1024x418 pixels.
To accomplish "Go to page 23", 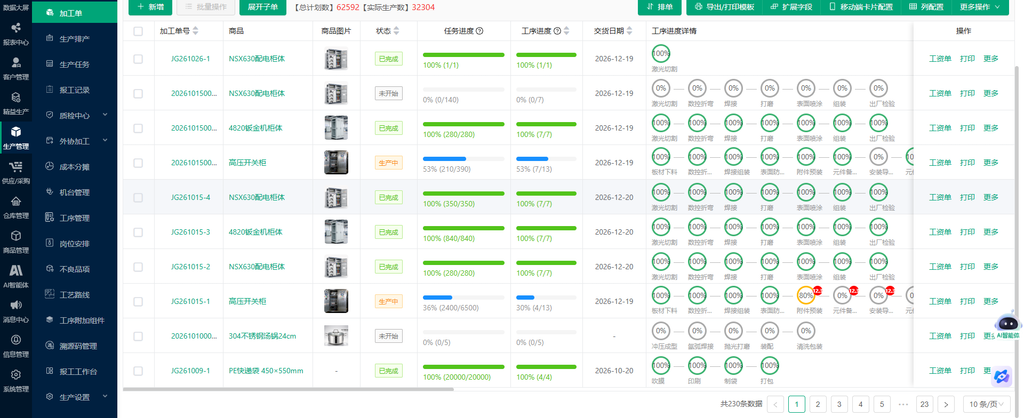I will click(x=923, y=404).
